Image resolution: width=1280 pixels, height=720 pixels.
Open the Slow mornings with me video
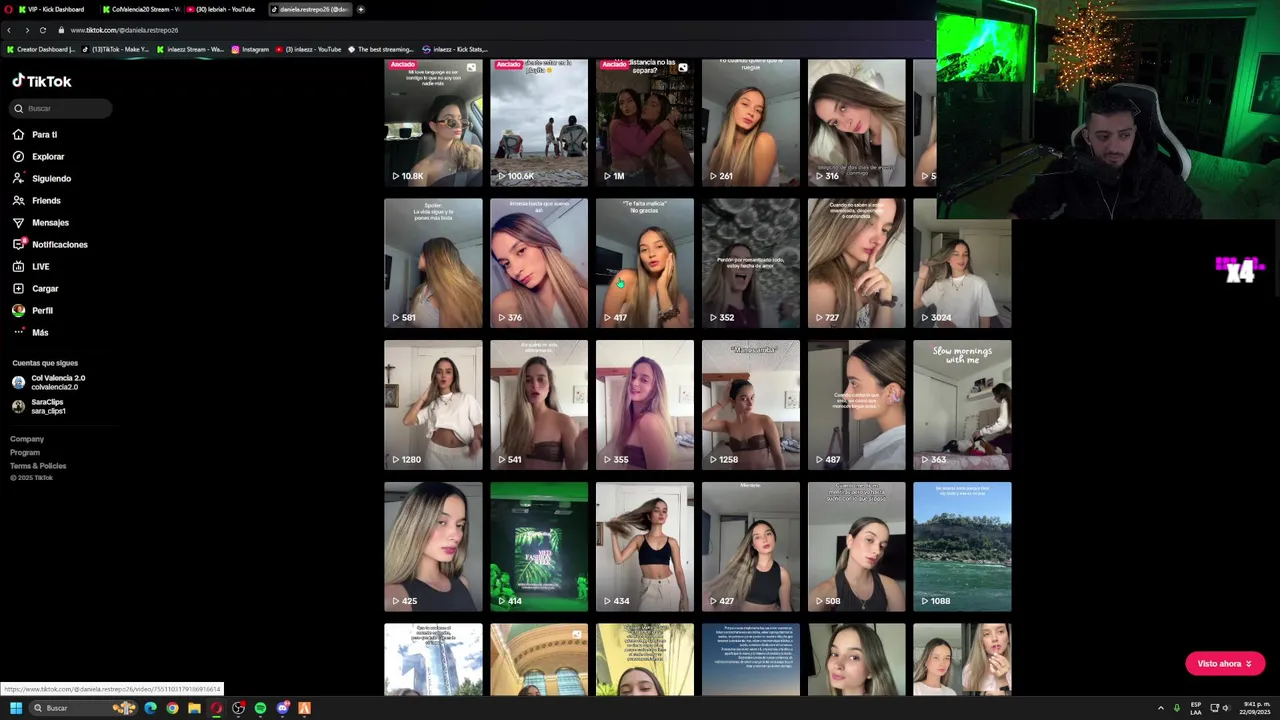[962, 405]
